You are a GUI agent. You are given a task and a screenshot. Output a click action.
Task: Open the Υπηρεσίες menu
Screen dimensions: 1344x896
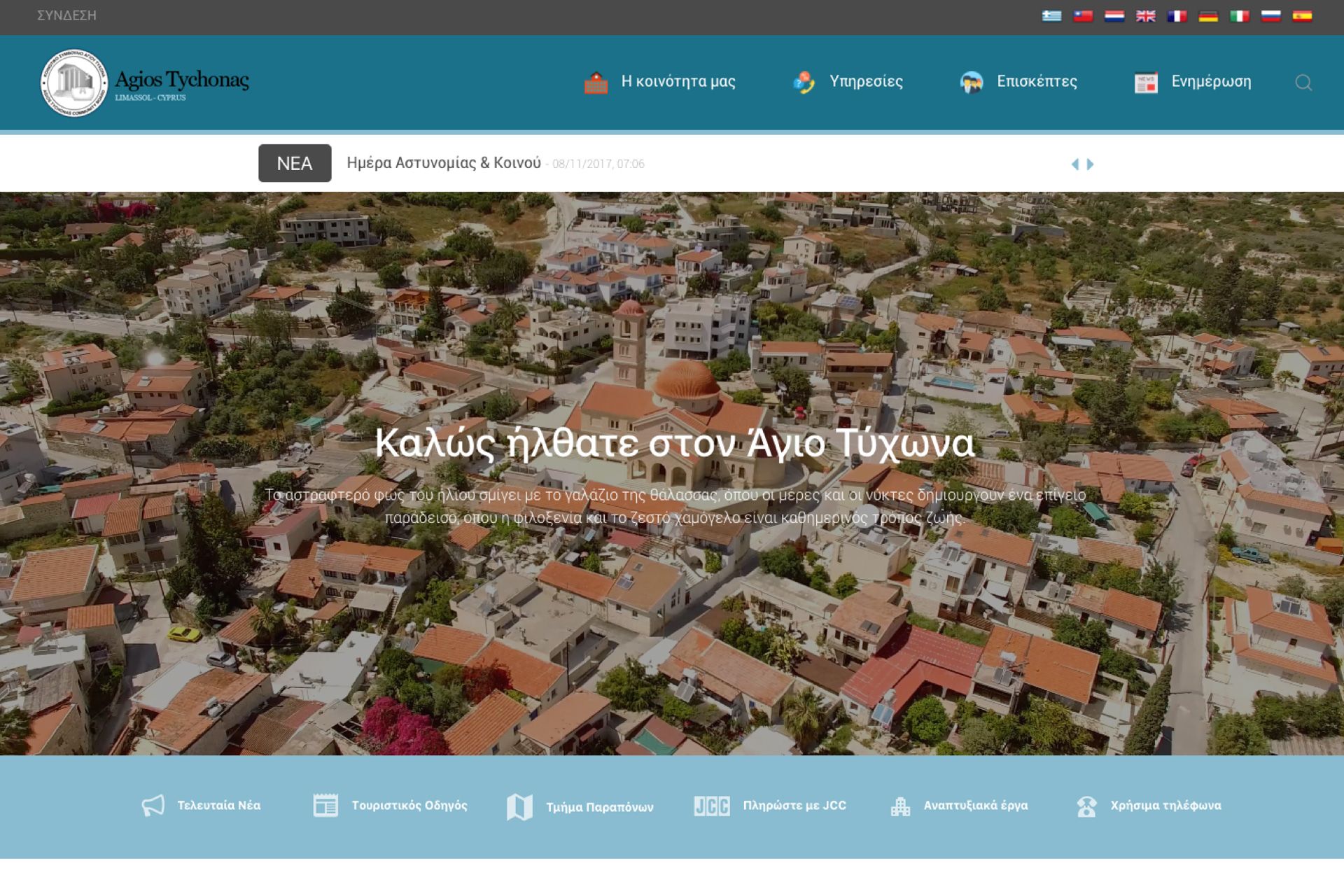(865, 82)
